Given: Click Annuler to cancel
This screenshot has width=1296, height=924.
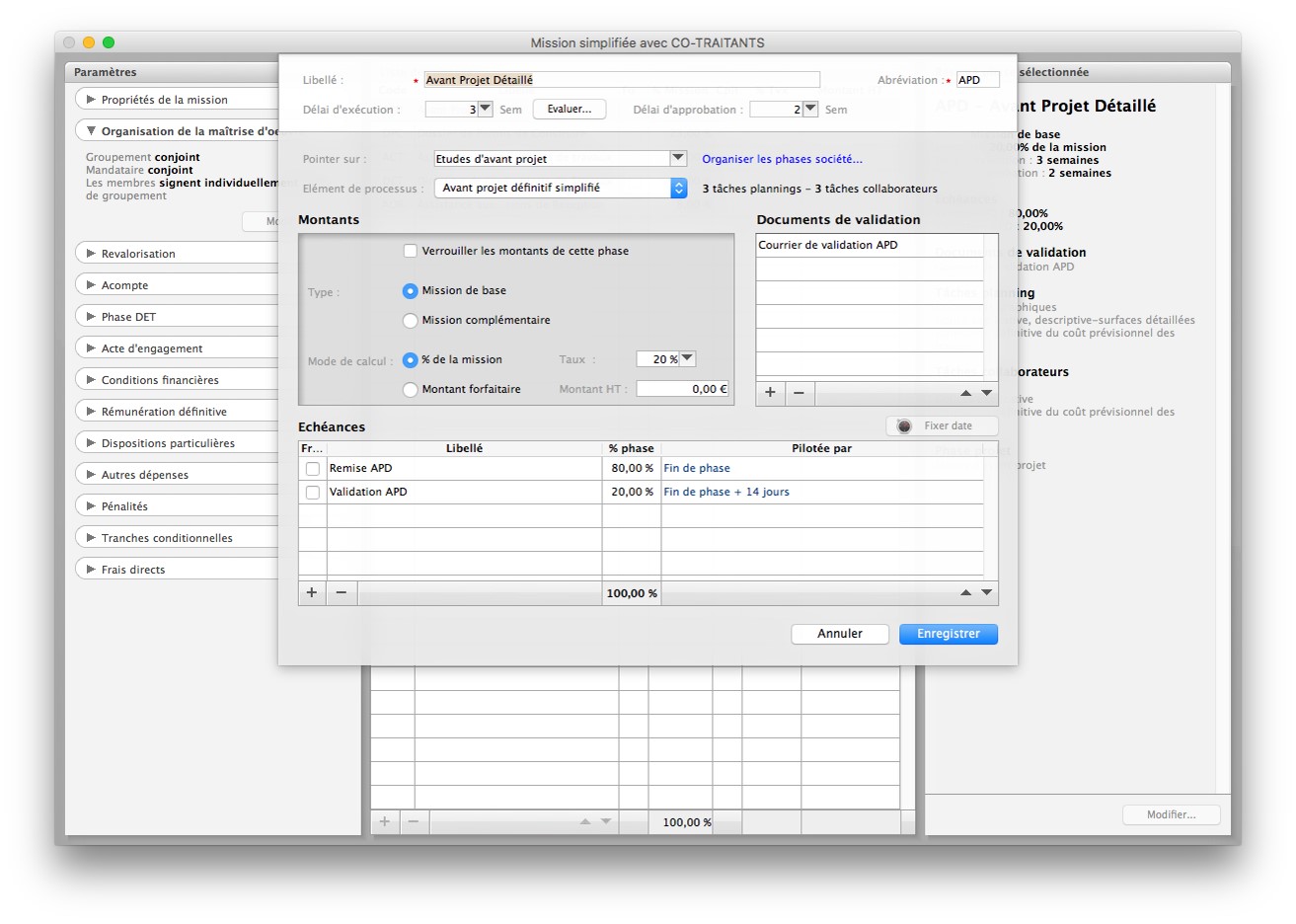Looking at the screenshot, I should coord(840,634).
